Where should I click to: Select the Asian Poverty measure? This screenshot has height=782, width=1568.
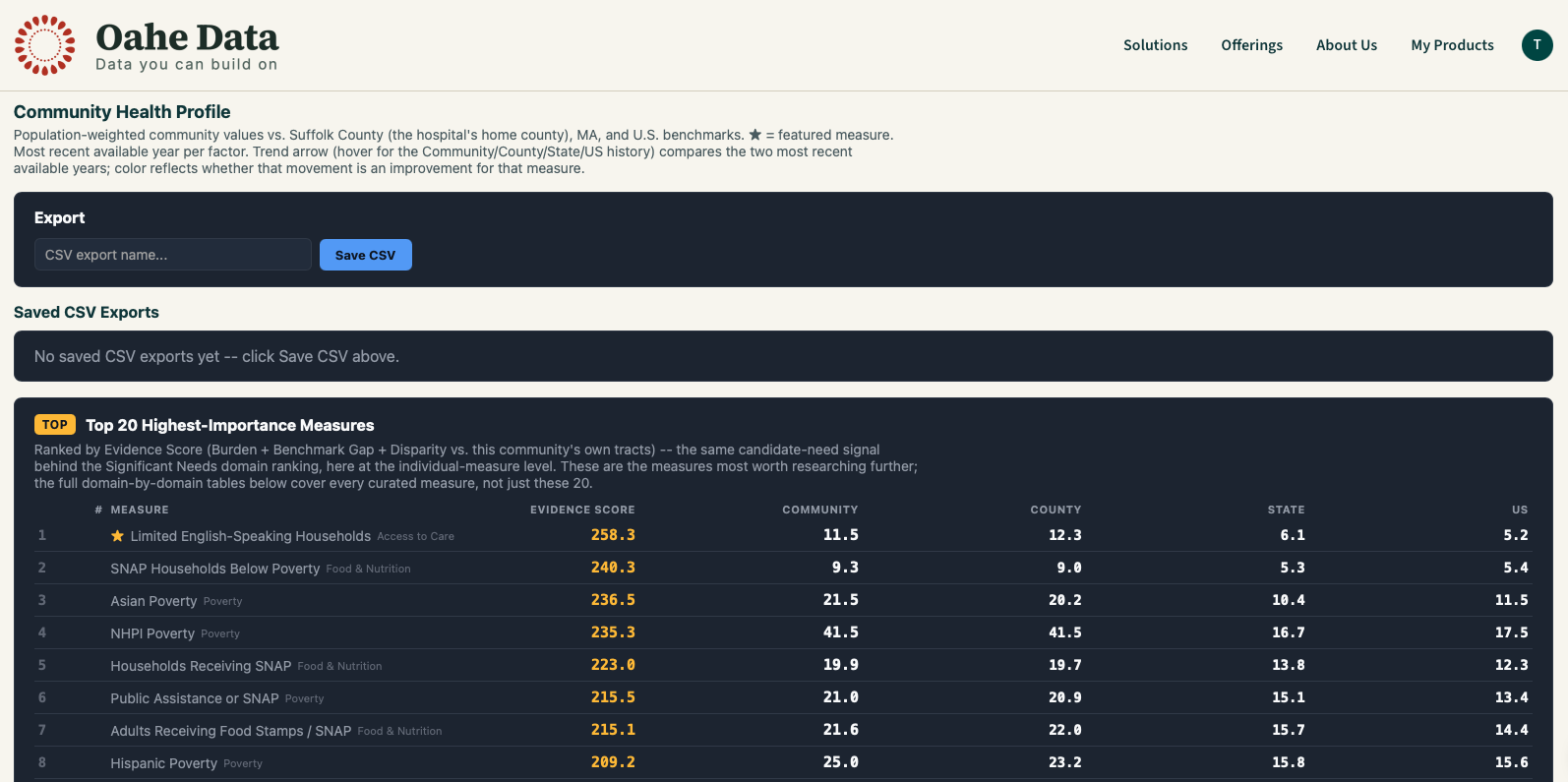(153, 601)
